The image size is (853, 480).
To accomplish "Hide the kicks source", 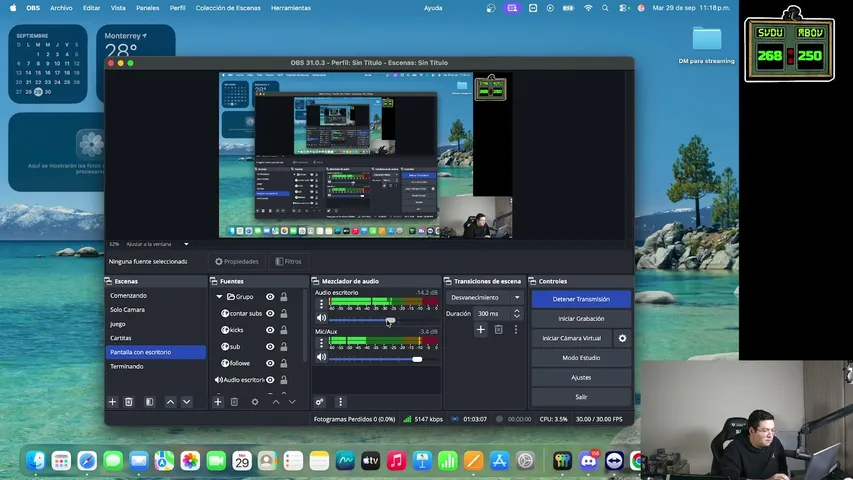I will 270,330.
